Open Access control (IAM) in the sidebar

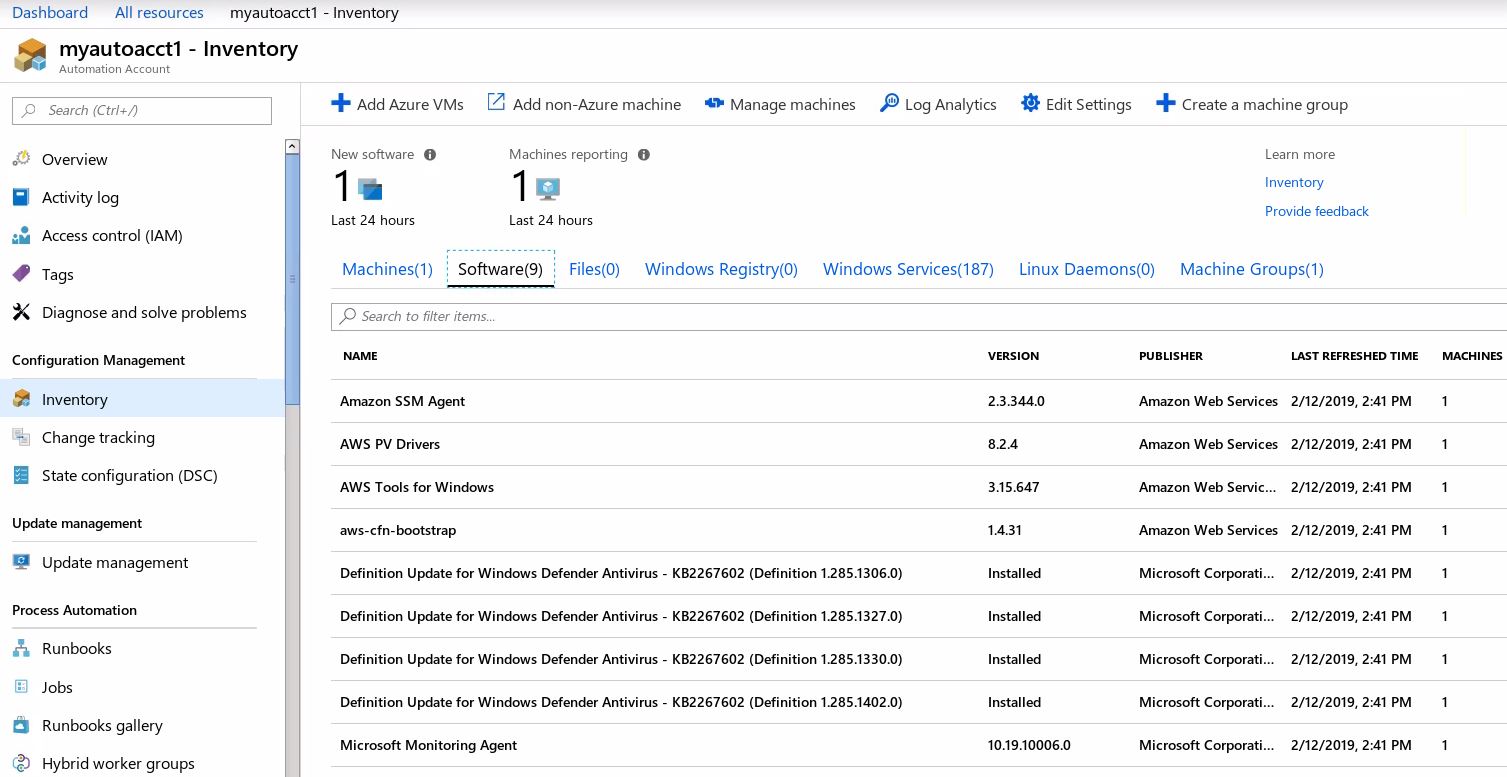(x=112, y=236)
